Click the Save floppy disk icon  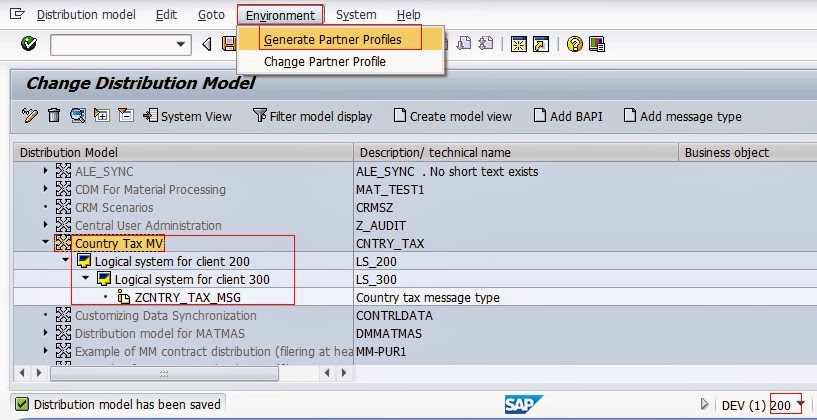pyautogui.click(x=229, y=44)
